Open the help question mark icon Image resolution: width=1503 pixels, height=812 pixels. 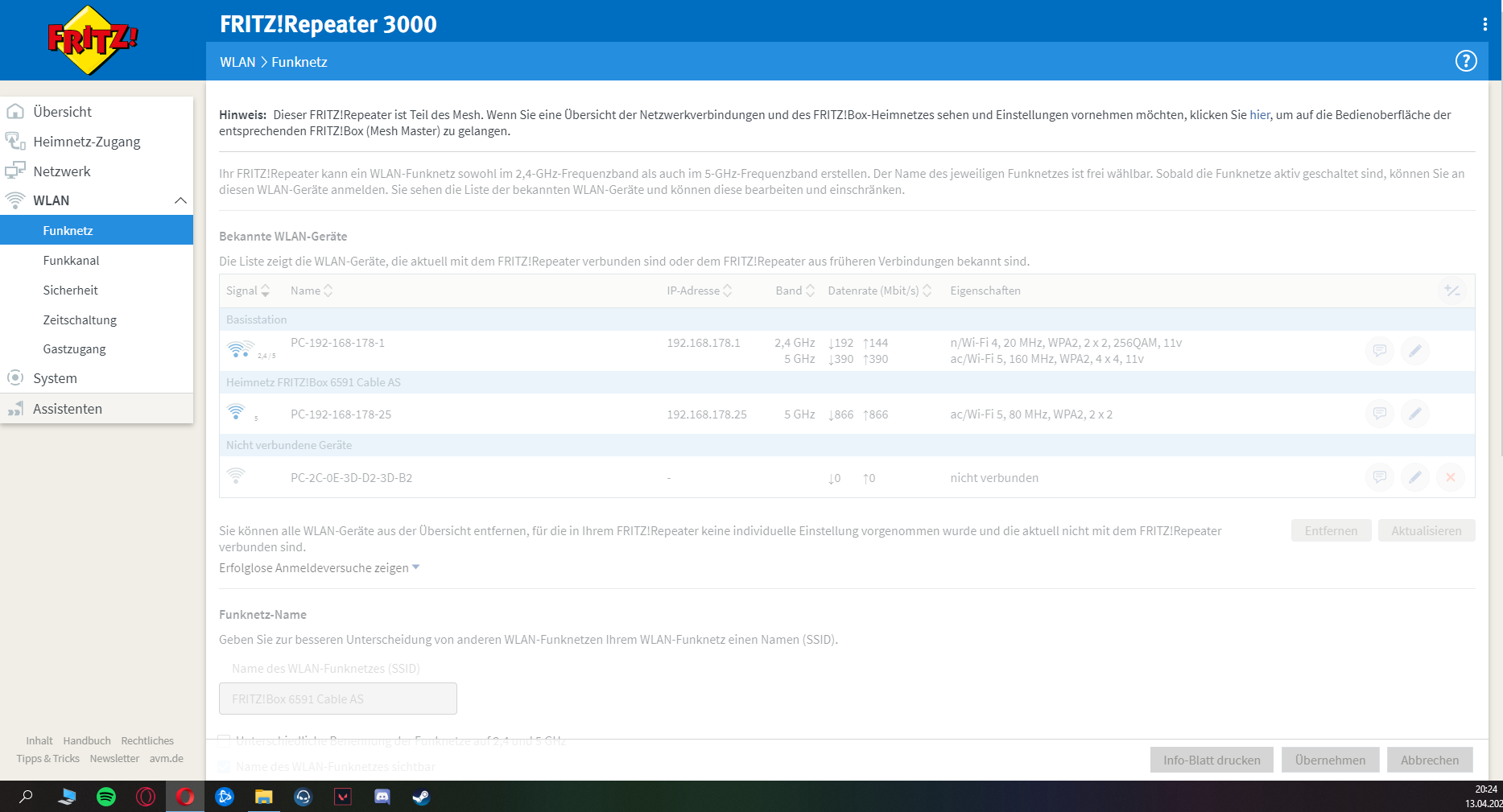point(1466,61)
